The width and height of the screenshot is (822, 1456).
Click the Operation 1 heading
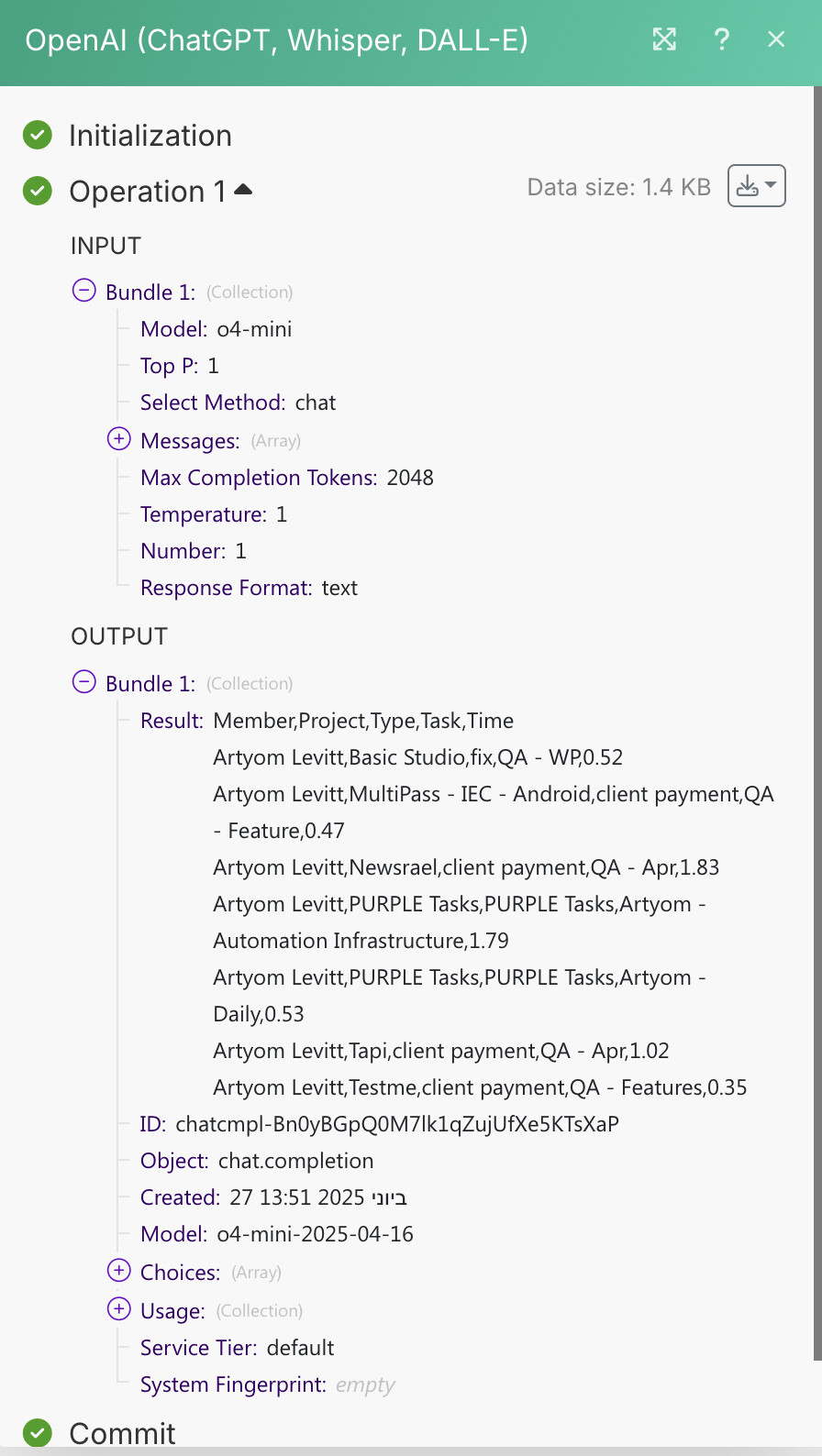(x=148, y=191)
